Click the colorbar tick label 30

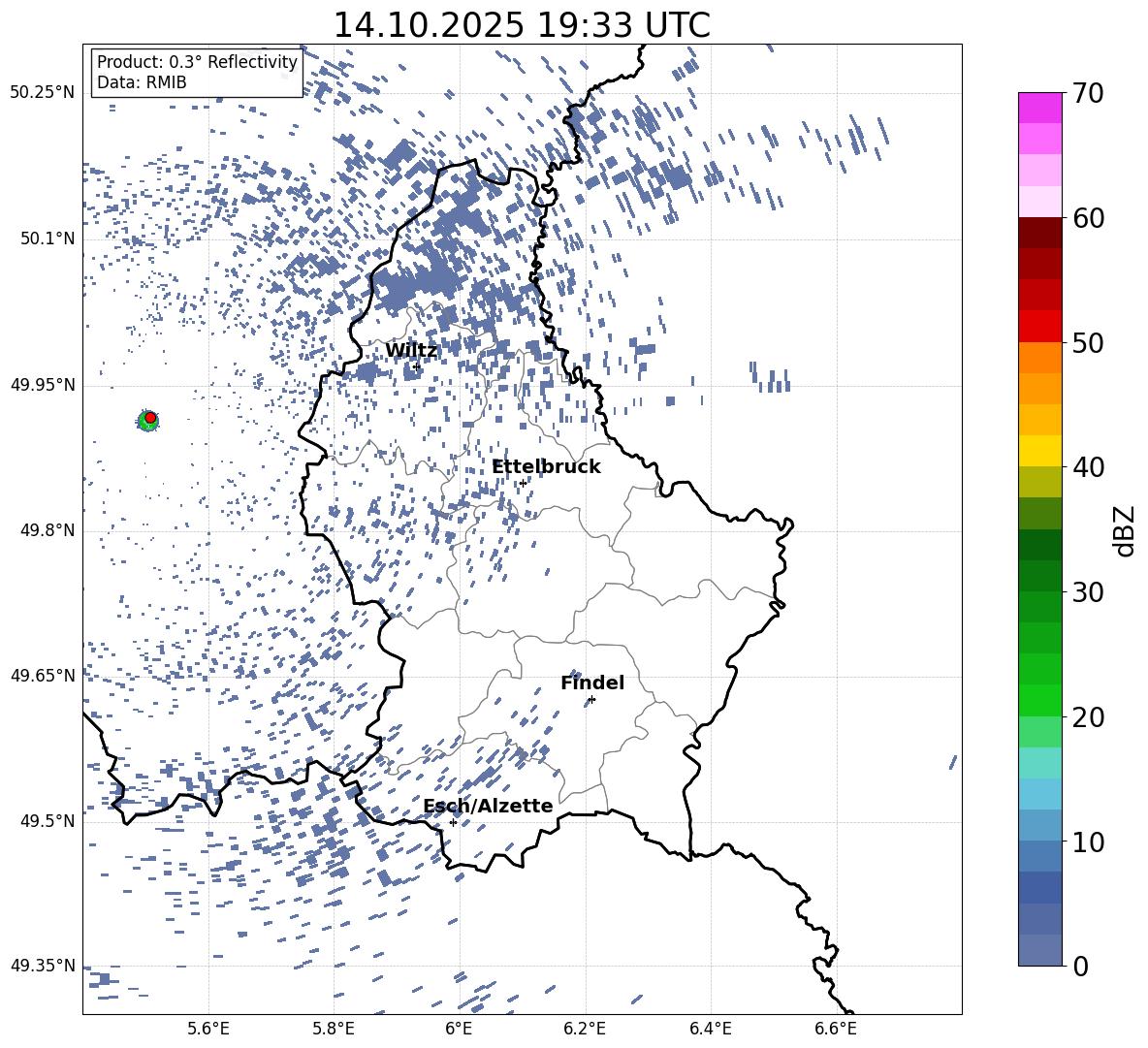click(1089, 591)
